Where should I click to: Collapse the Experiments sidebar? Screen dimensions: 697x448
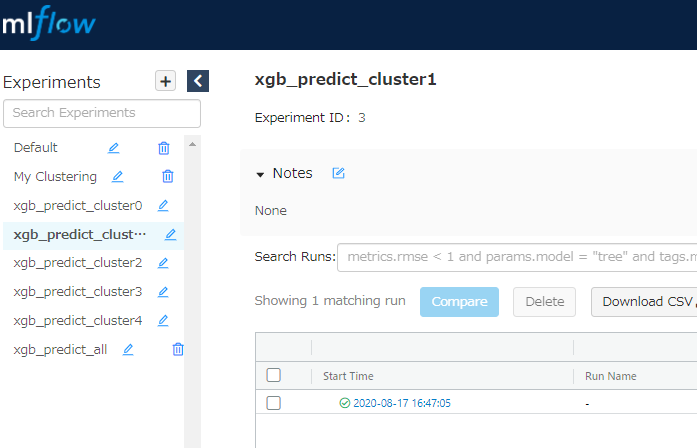(x=198, y=81)
